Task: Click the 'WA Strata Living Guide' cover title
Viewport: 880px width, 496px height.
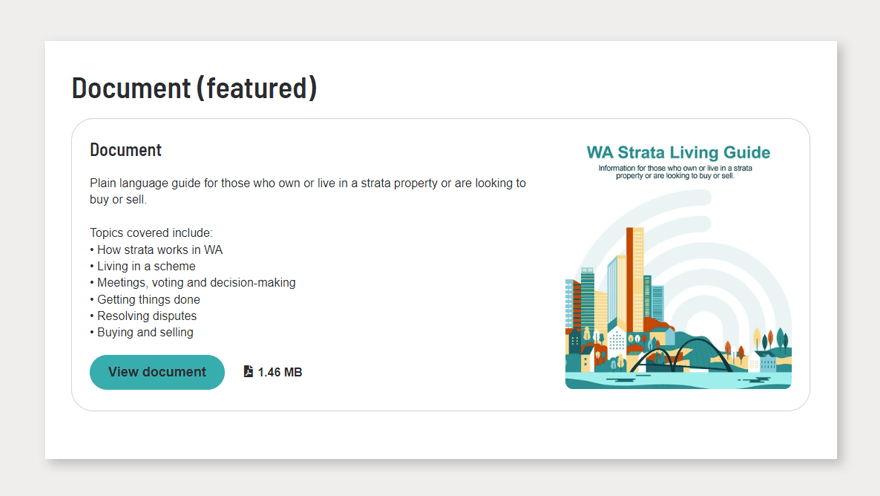Action: 678,153
